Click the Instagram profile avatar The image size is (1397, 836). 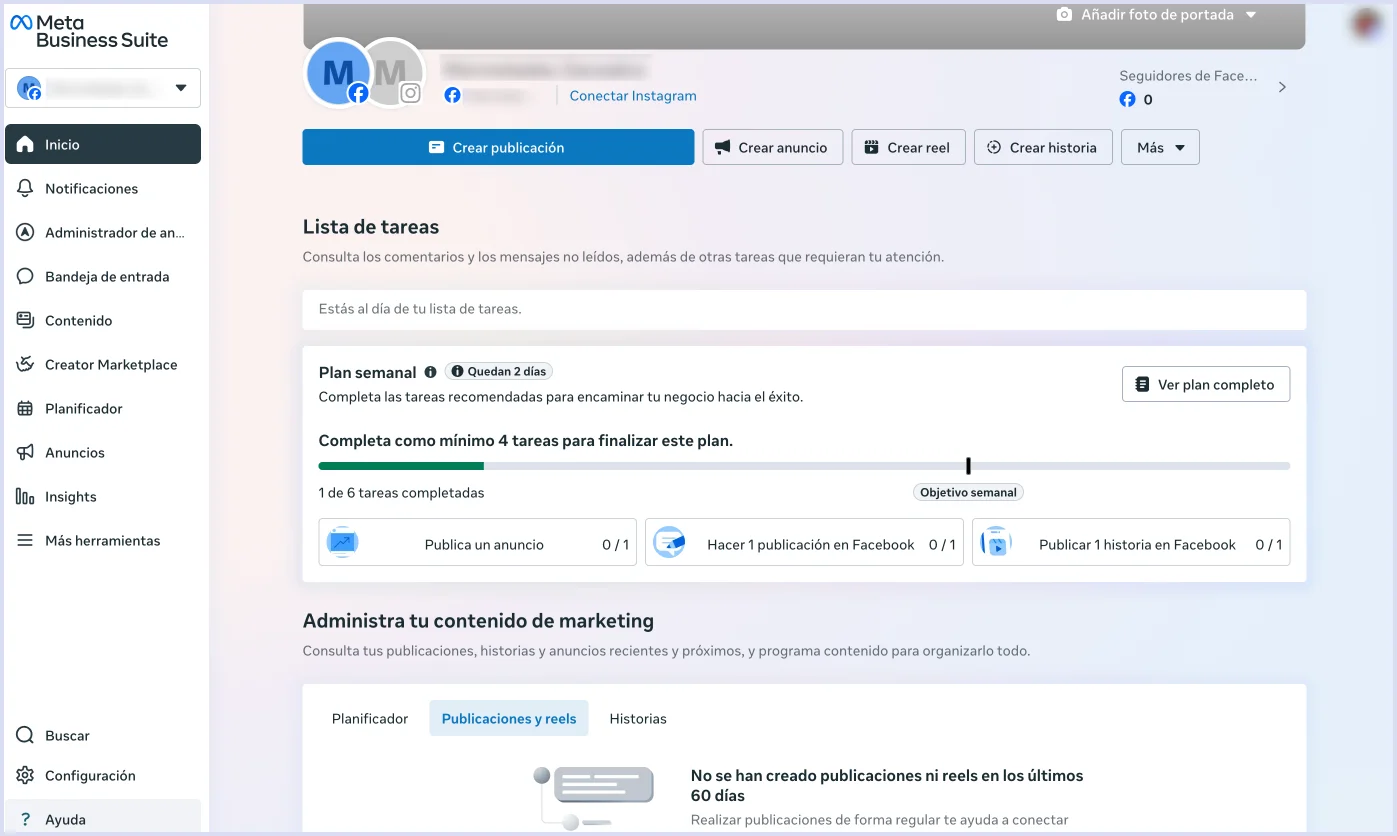pyautogui.click(x=395, y=72)
